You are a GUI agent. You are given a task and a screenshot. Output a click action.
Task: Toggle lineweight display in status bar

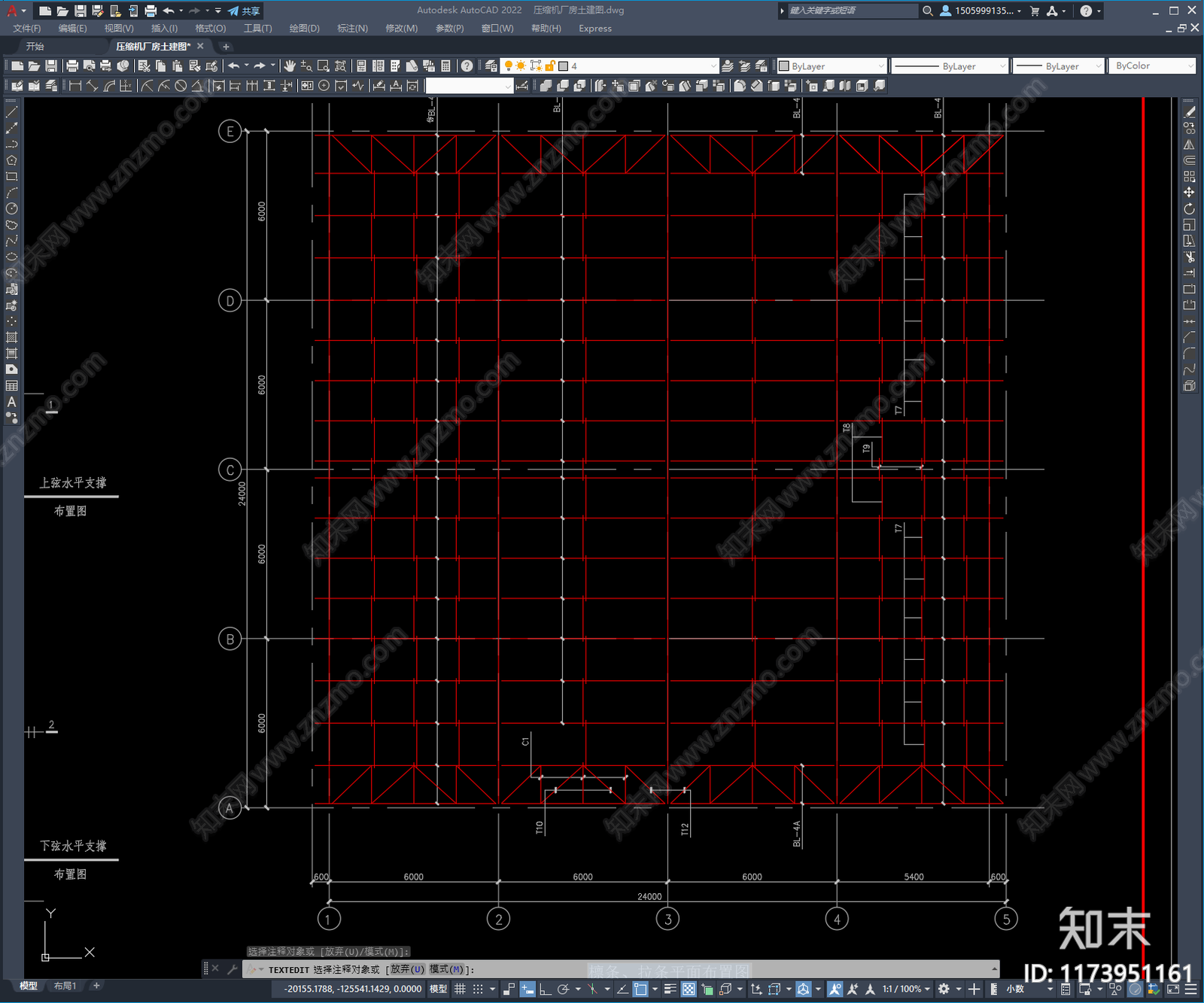click(x=670, y=989)
